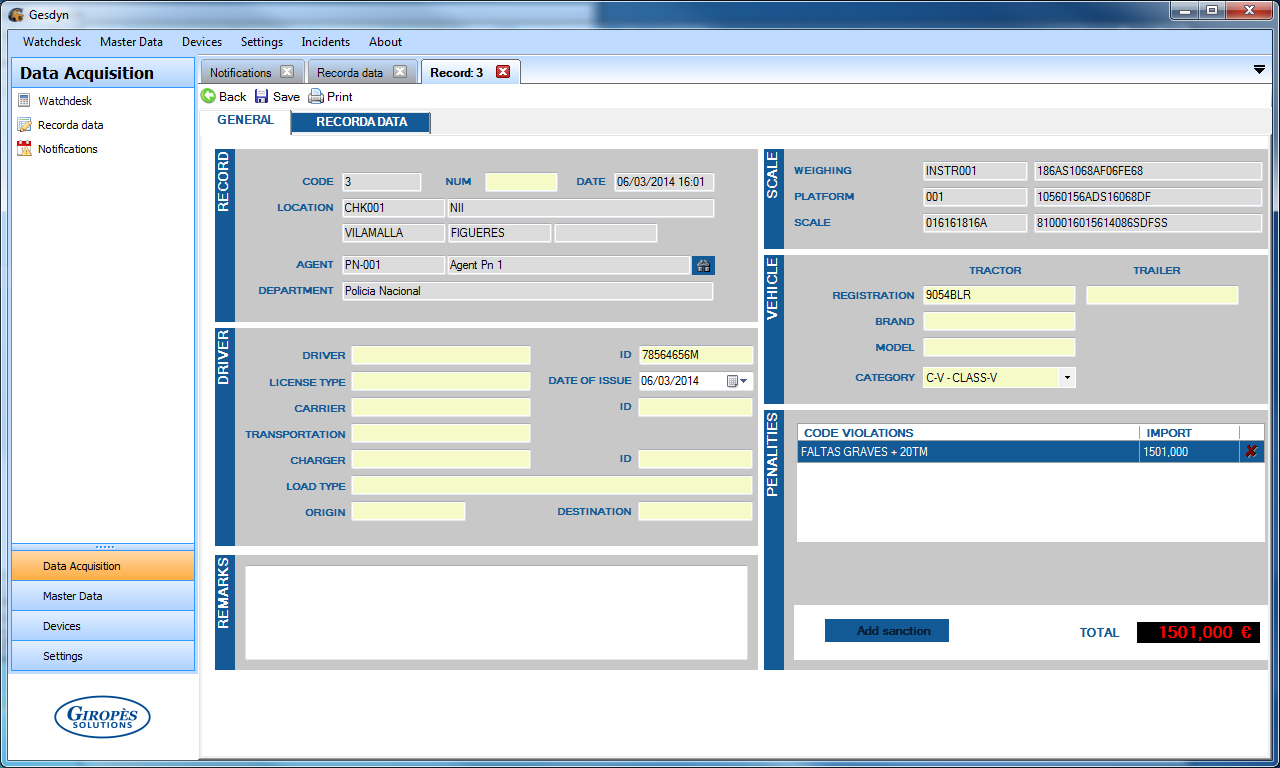Click the Save floppy disk icon
This screenshot has width=1280, height=768.
tap(262, 97)
